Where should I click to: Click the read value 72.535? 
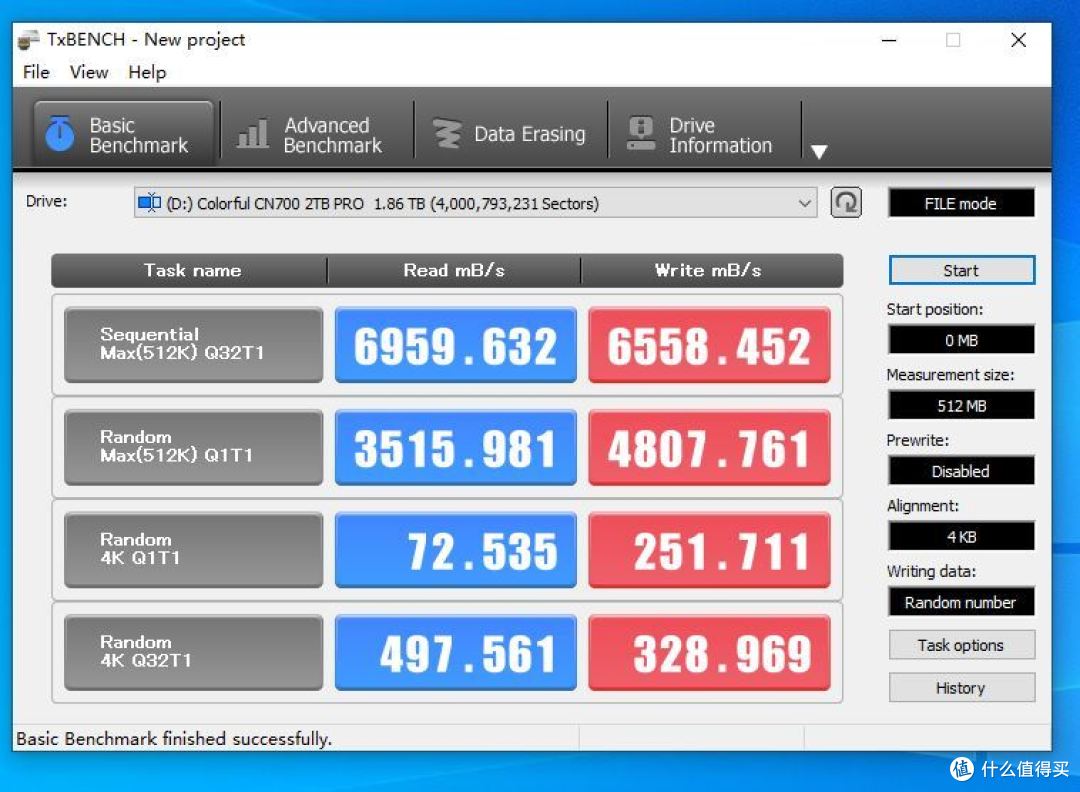tap(455, 550)
